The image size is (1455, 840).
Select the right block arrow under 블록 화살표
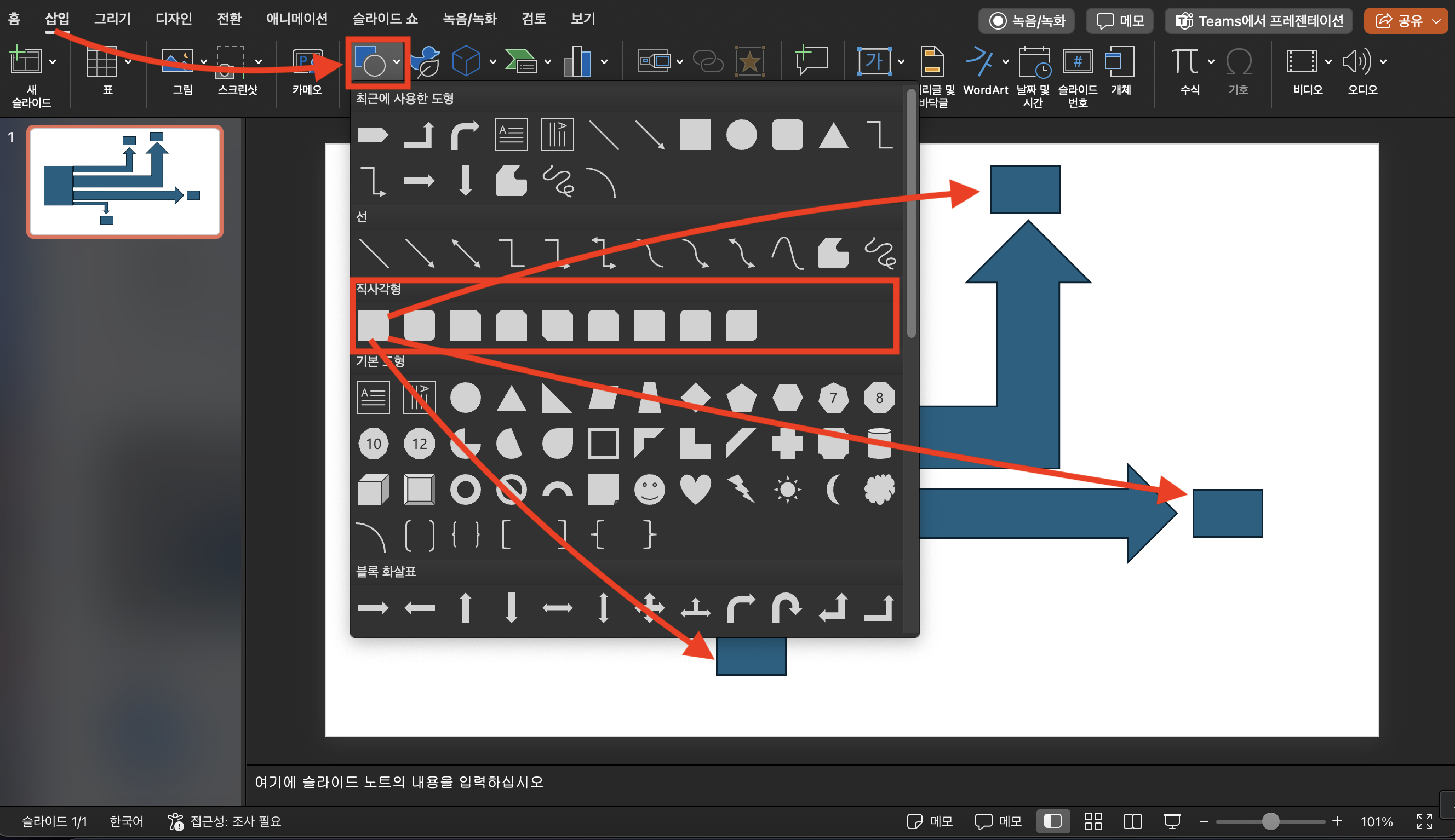coord(374,607)
